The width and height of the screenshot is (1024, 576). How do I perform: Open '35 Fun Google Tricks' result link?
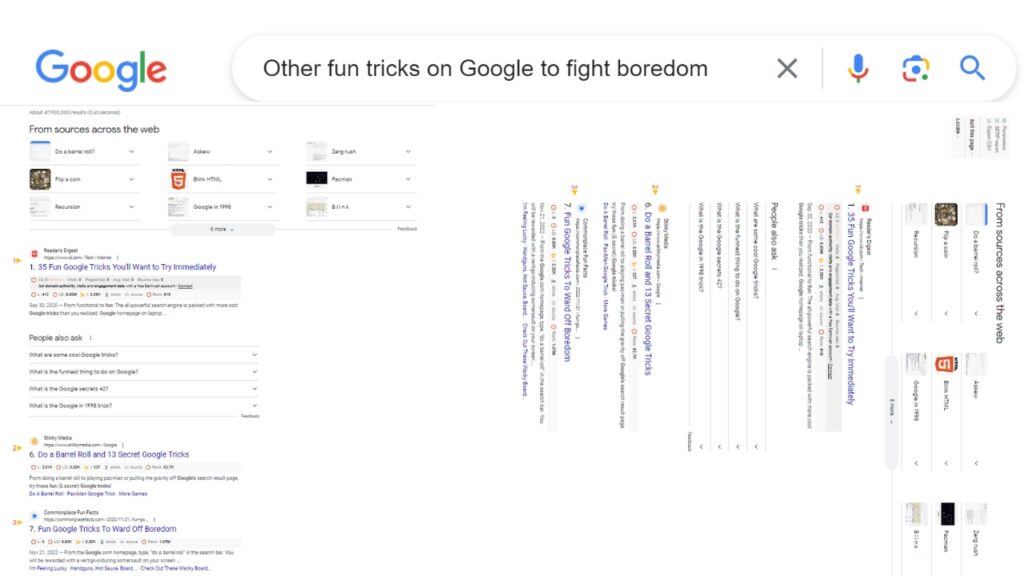tap(123, 267)
